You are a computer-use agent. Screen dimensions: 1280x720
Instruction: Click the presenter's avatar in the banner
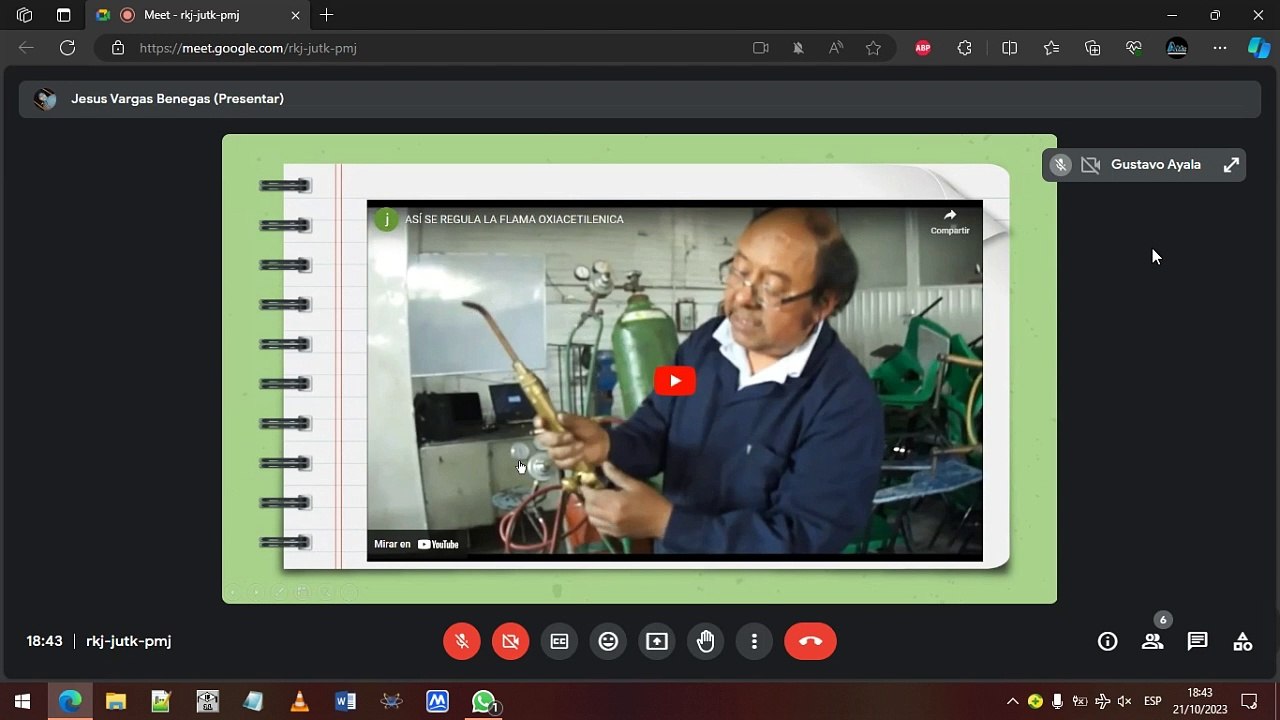45,99
